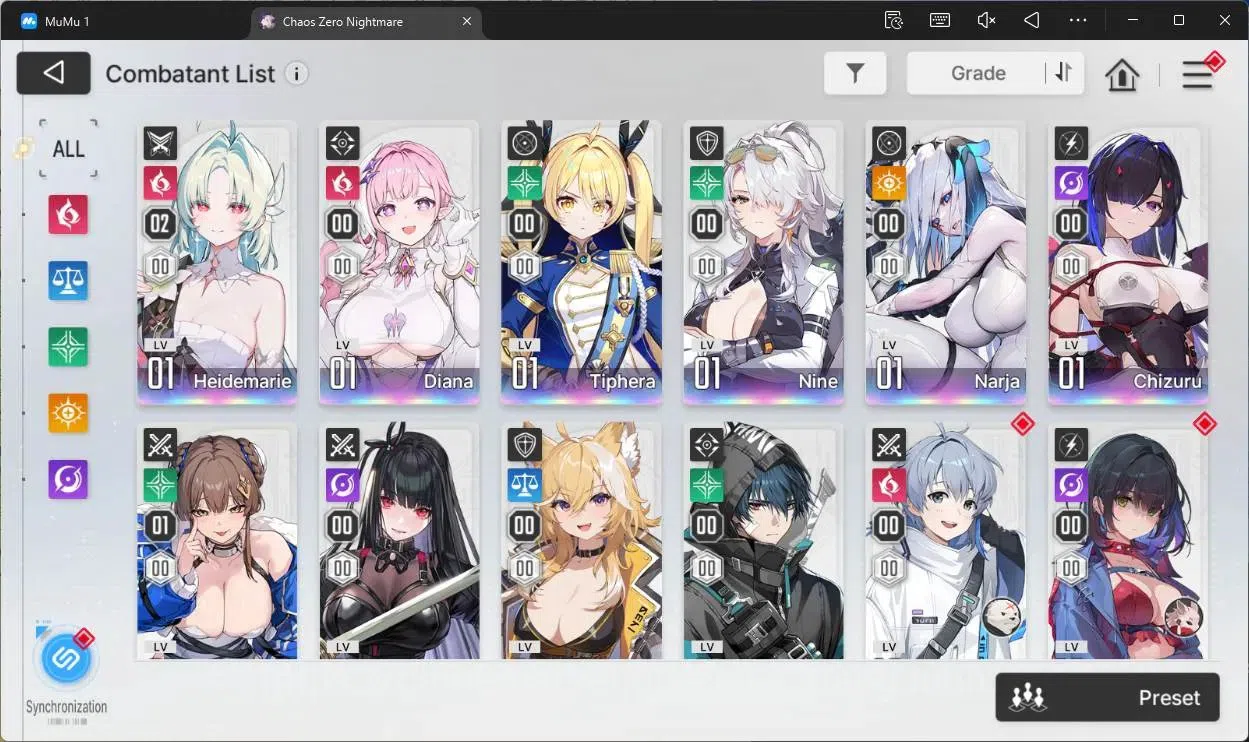Click Narja's target class icon
The image size is (1249, 742).
click(888, 144)
